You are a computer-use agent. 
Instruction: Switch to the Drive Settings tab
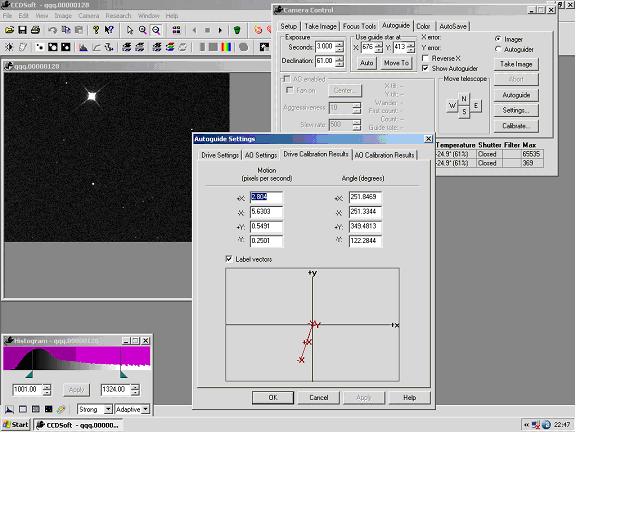[220, 155]
